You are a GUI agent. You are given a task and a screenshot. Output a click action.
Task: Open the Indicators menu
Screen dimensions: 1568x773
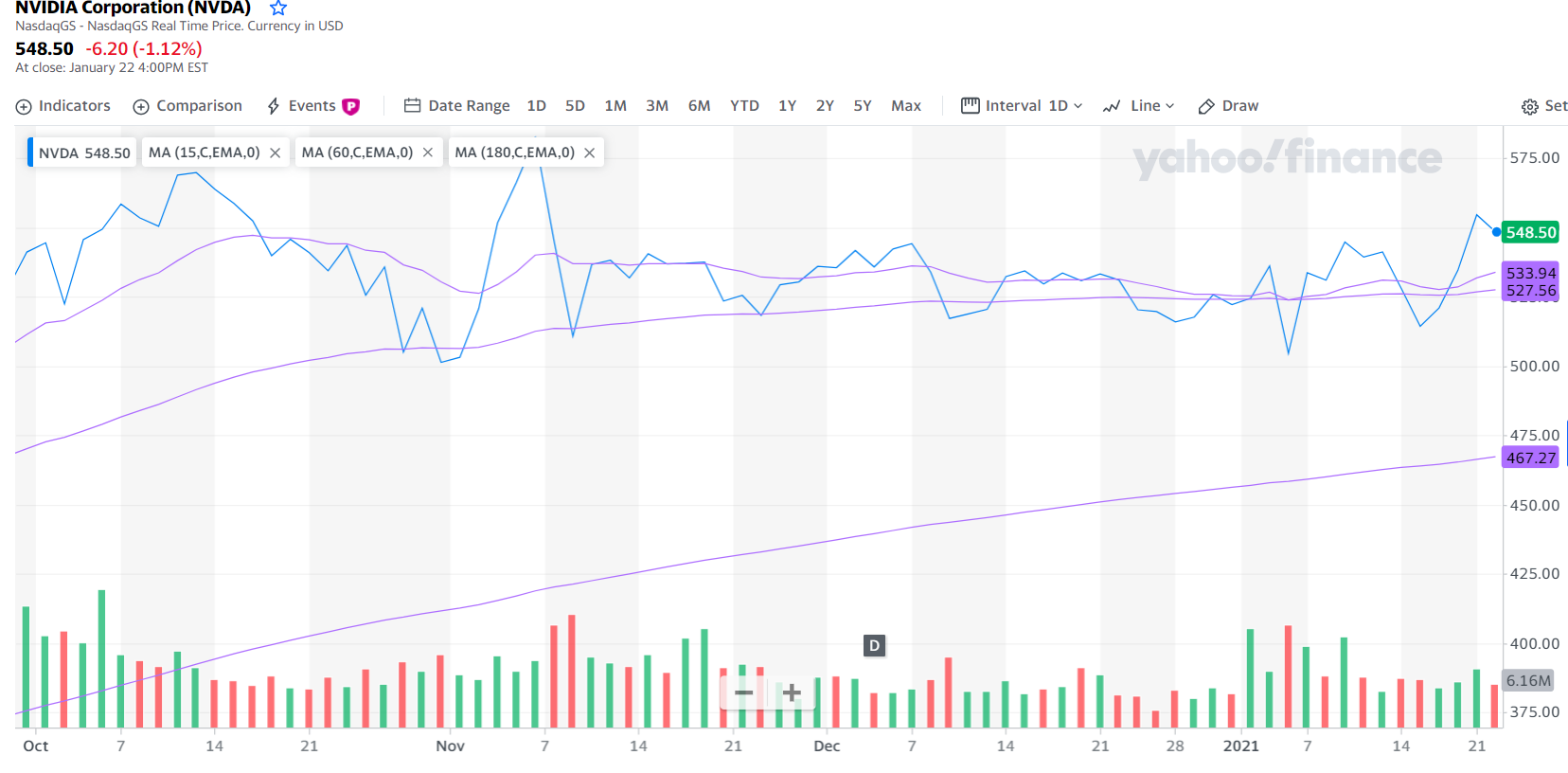coord(63,106)
